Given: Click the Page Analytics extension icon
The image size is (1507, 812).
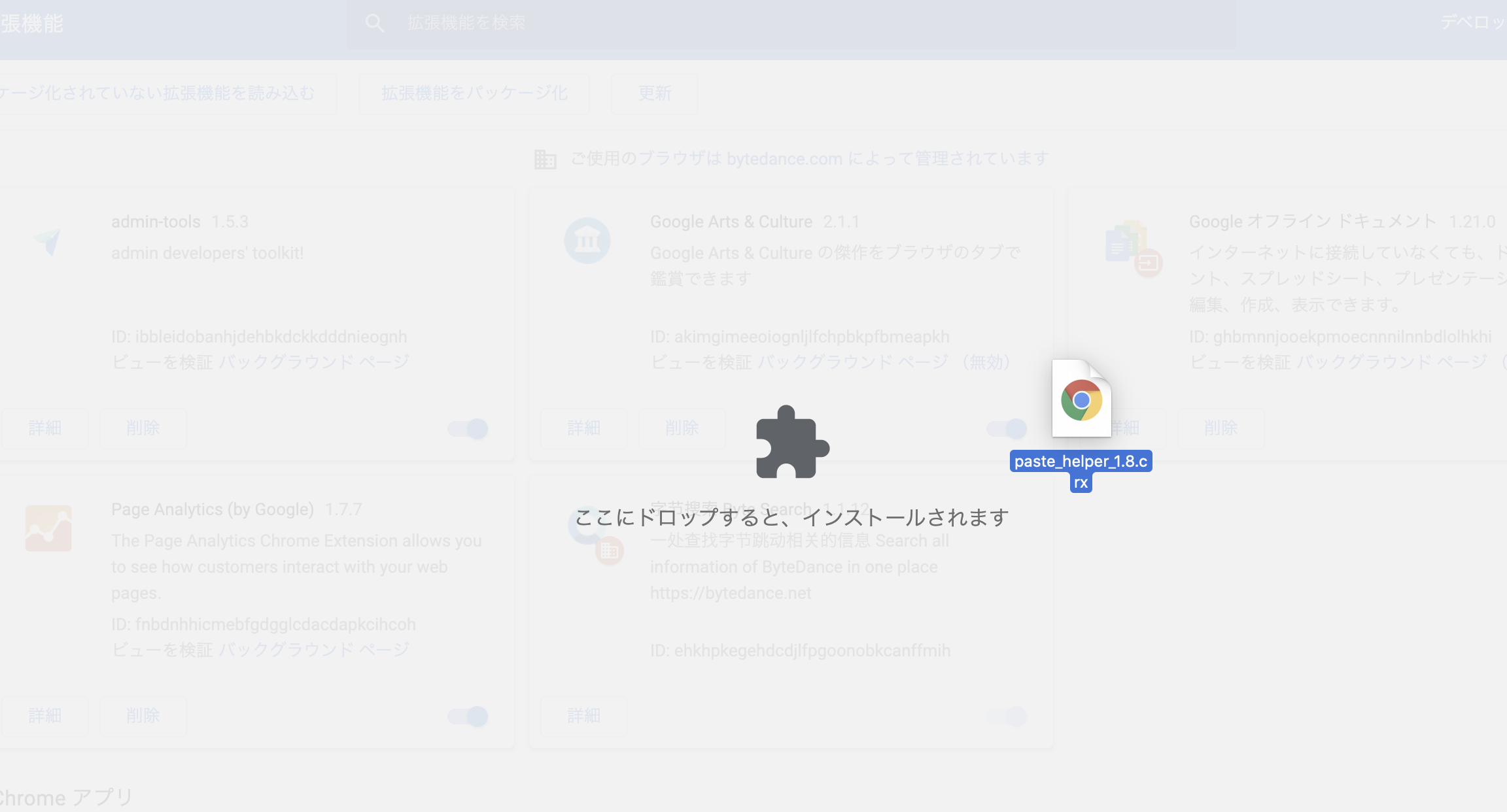Looking at the screenshot, I should point(48,528).
